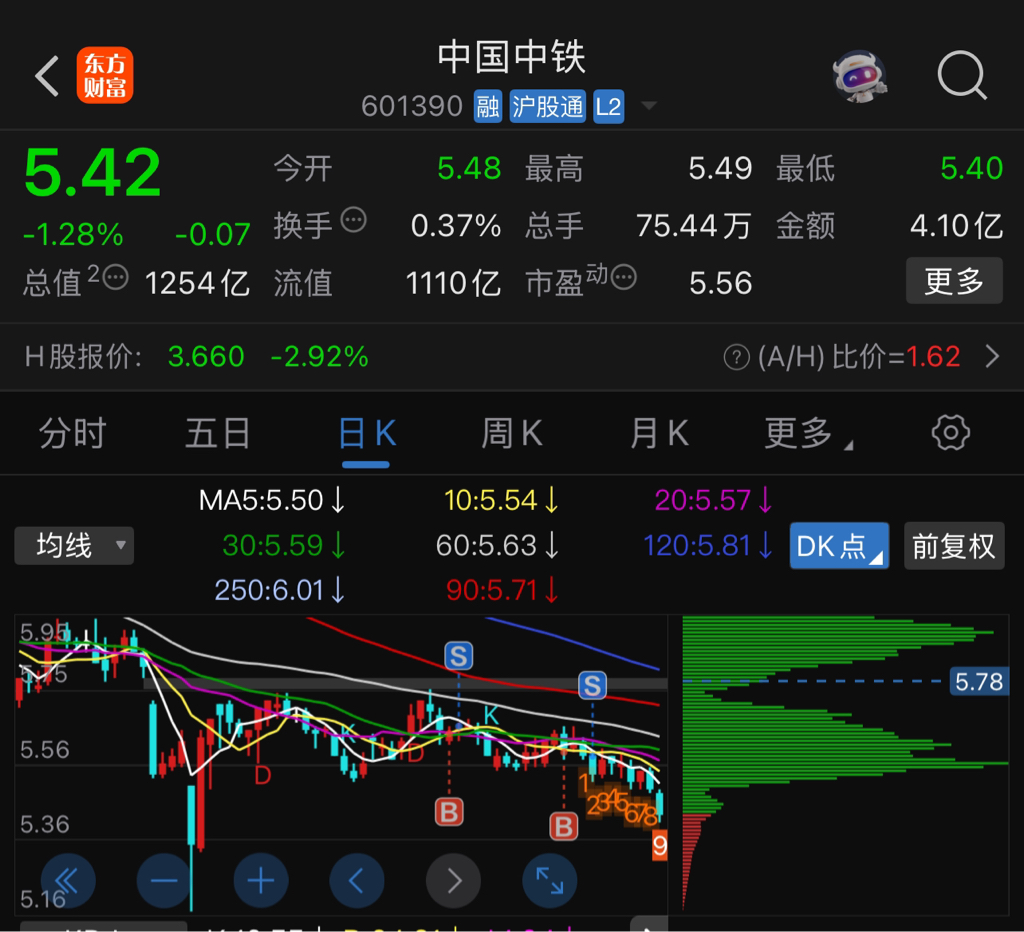Tap the 沪股通 badge
The width and height of the screenshot is (1024, 932).
point(547,106)
